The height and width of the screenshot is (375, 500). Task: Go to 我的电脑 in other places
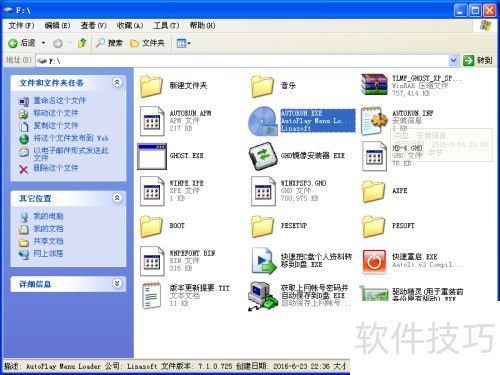point(48,216)
